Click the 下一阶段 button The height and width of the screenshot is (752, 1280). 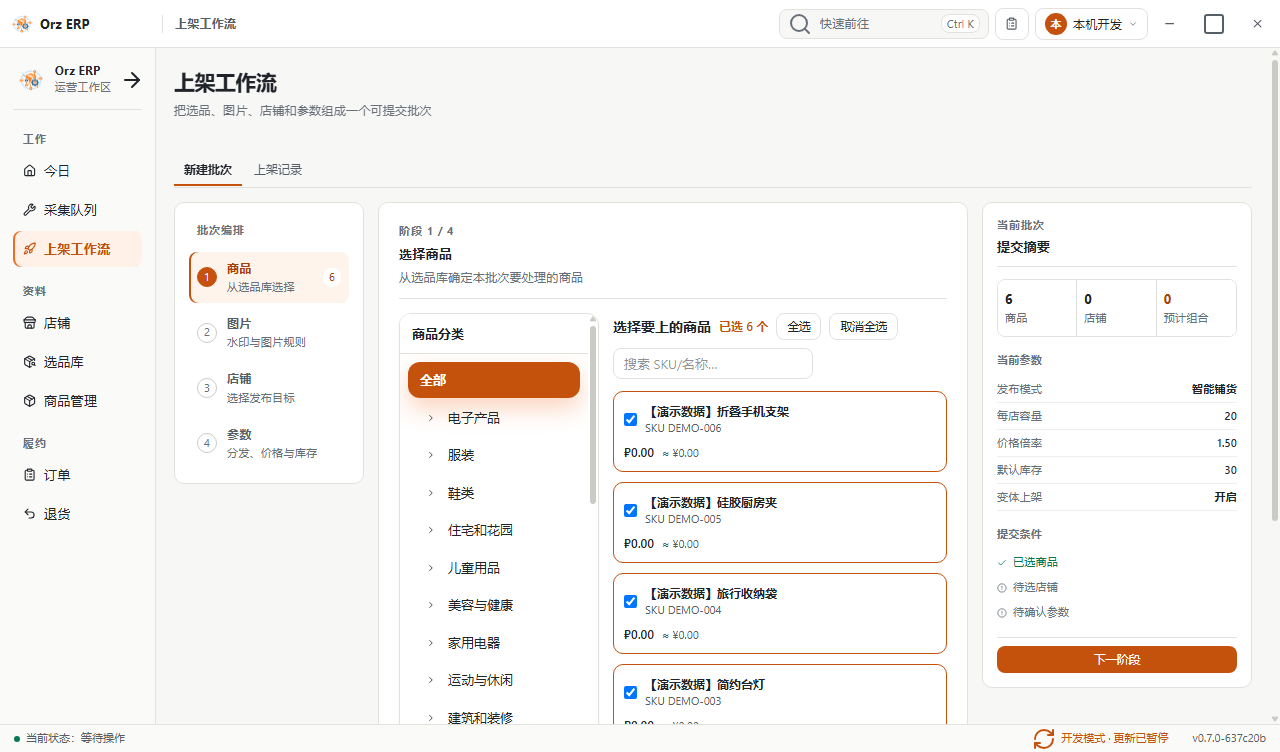pyautogui.click(x=1117, y=660)
